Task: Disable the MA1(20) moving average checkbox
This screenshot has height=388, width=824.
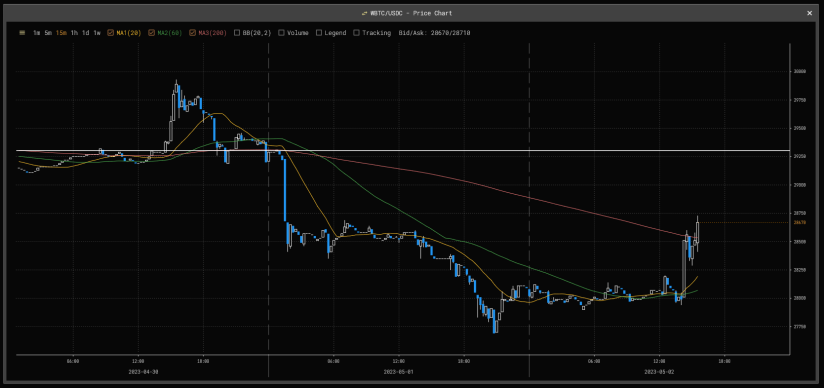Action: [x=110, y=33]
